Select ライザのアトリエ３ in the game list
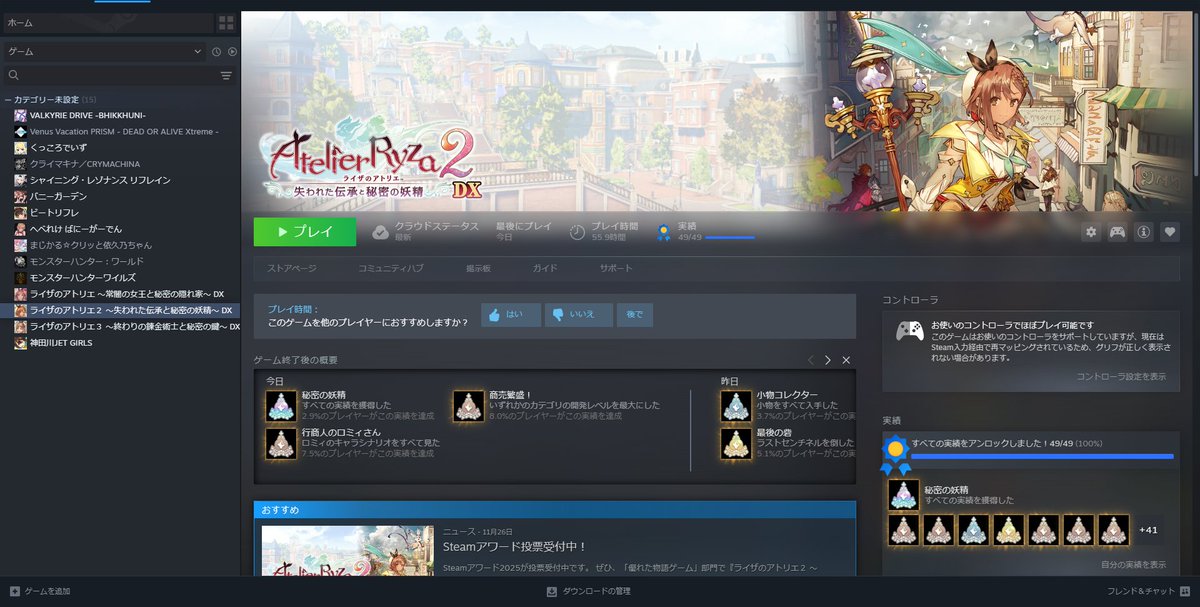This screenshot has height=607, width=1200. coord(120,327)
